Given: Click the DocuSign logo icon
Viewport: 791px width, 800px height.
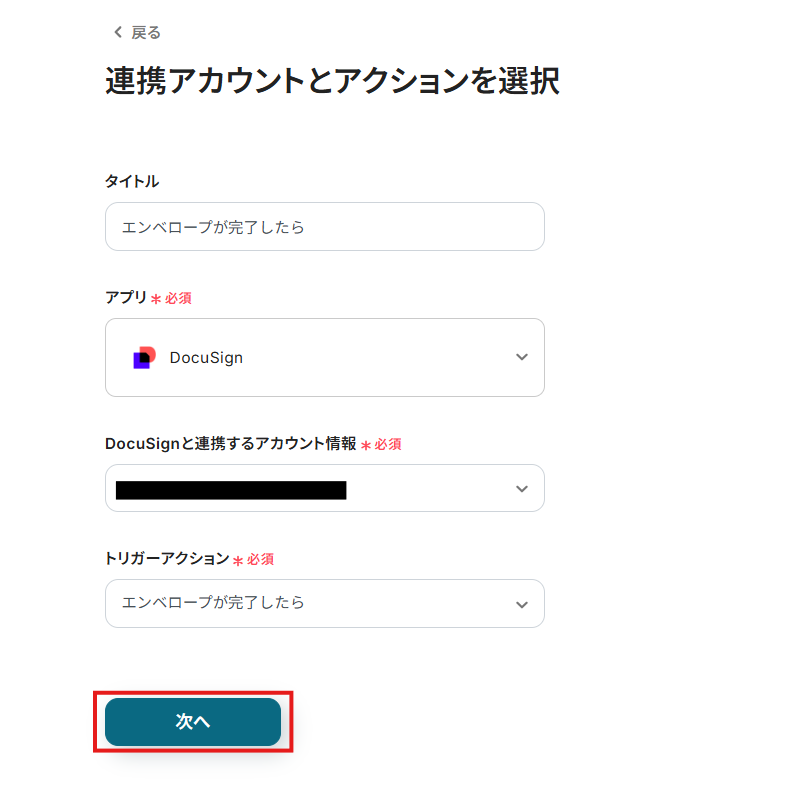Looking at the screenshot, I should point(144,357).
